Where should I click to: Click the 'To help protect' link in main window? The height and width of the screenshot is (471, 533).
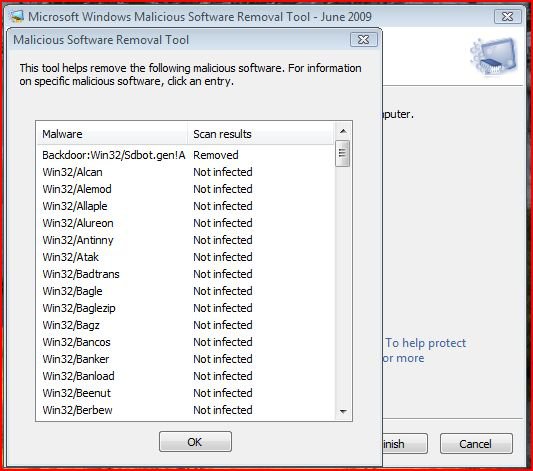coord(425,343)
